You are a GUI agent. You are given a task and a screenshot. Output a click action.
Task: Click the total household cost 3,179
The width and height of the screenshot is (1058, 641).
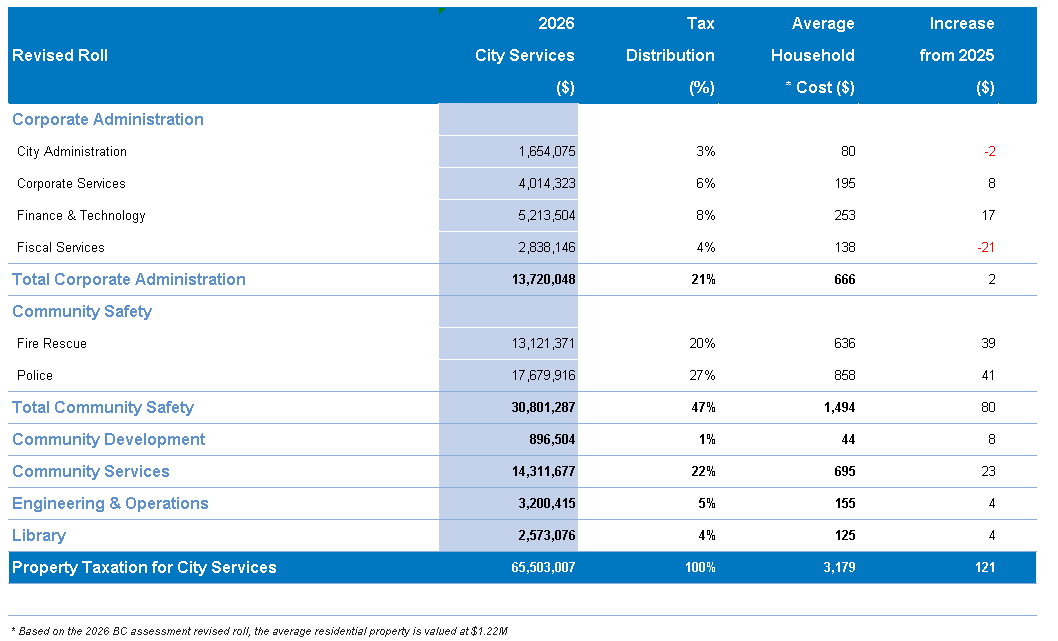click(x=839, y=568)
